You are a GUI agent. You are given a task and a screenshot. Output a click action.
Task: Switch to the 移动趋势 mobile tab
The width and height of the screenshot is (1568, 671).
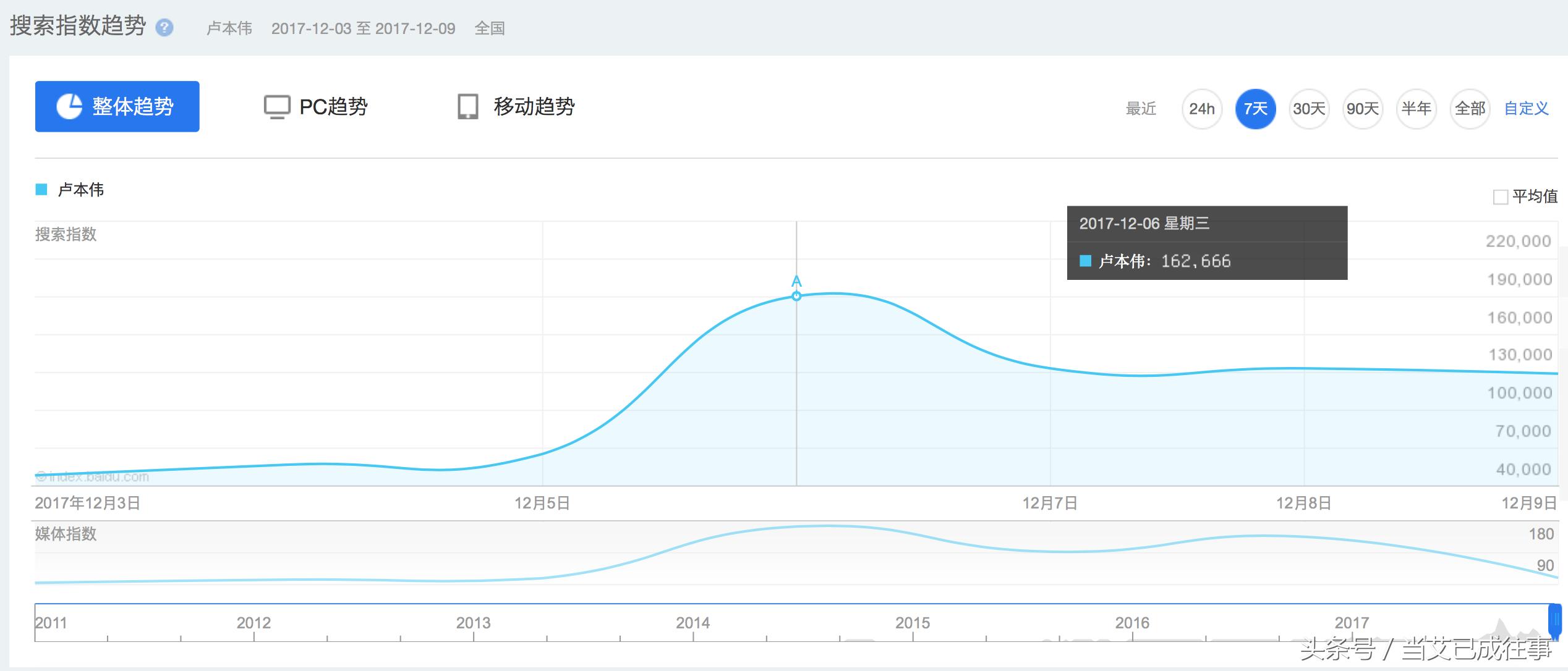pyautogui.click(x=534, y=107)
